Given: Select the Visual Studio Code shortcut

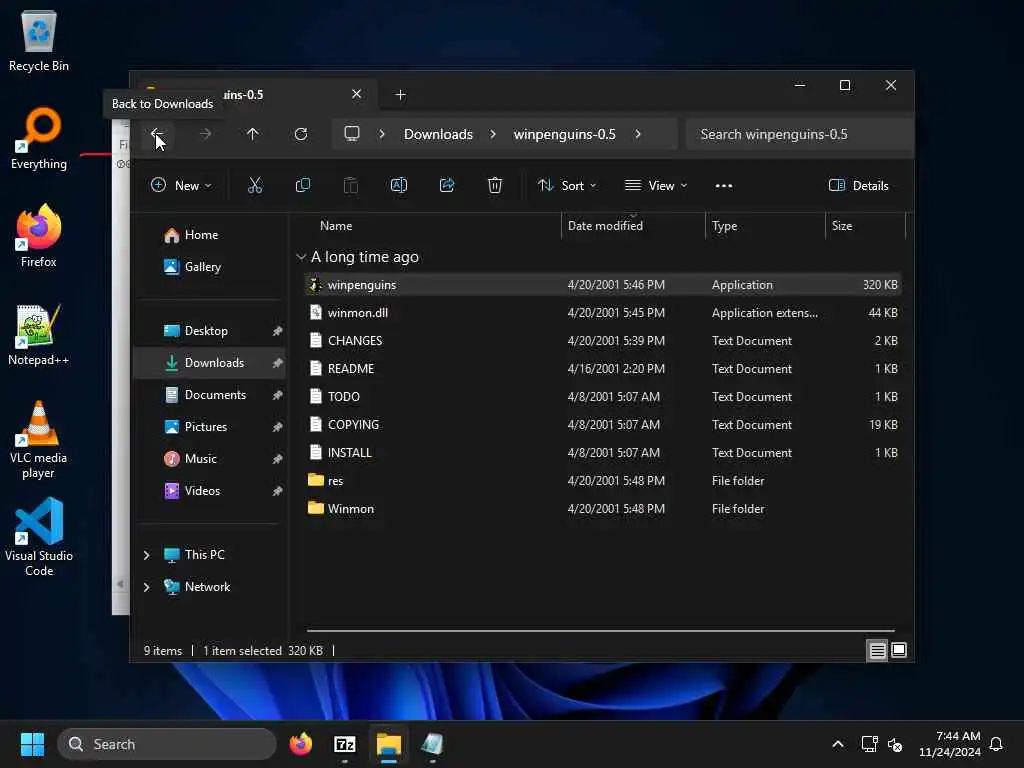Looking at the screenshot, I should pos(39,537).
